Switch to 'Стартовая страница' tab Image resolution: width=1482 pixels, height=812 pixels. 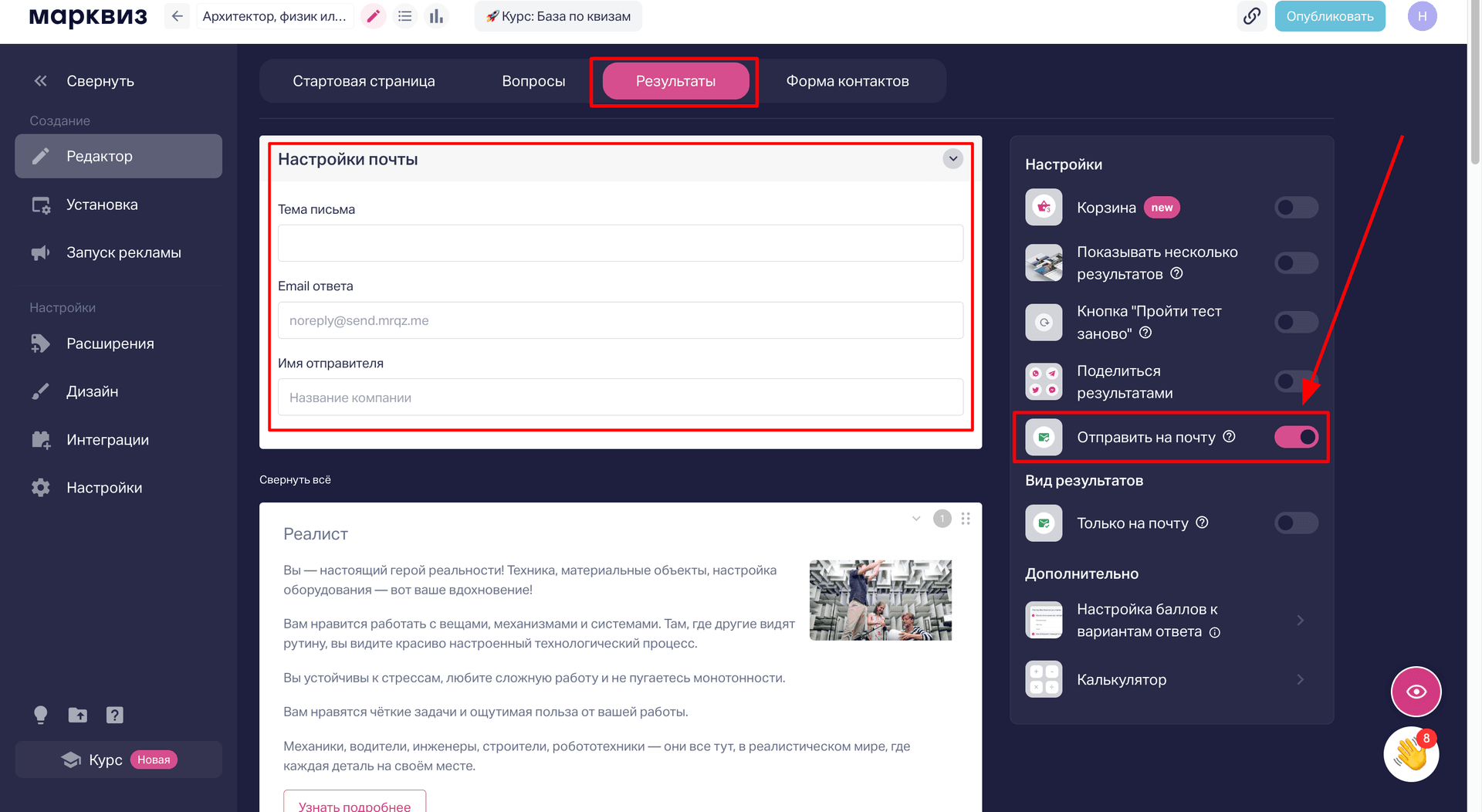pyautogui.click(x=364, y=81)
